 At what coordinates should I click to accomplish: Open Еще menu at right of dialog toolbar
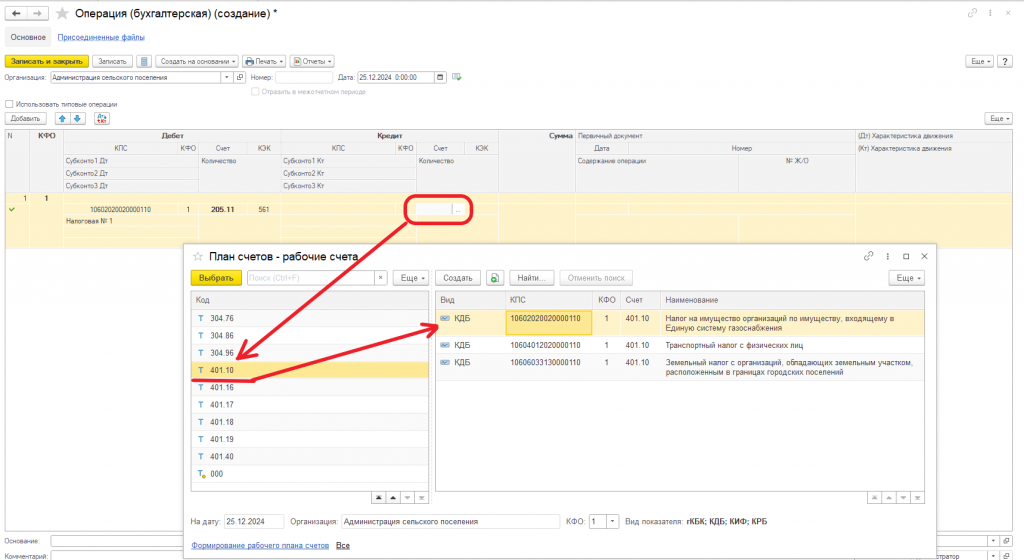(x=906, y=278)
